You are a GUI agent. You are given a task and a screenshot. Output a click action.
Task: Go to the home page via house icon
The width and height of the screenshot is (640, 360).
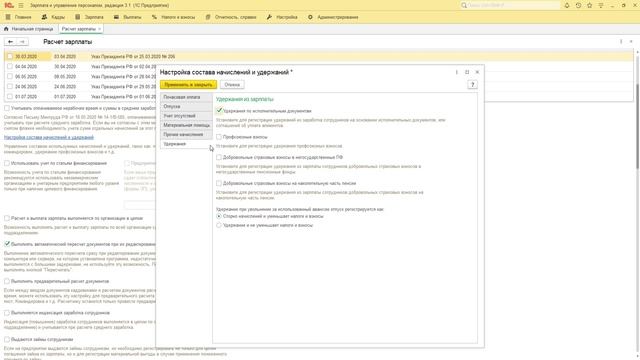pos(6,29)
